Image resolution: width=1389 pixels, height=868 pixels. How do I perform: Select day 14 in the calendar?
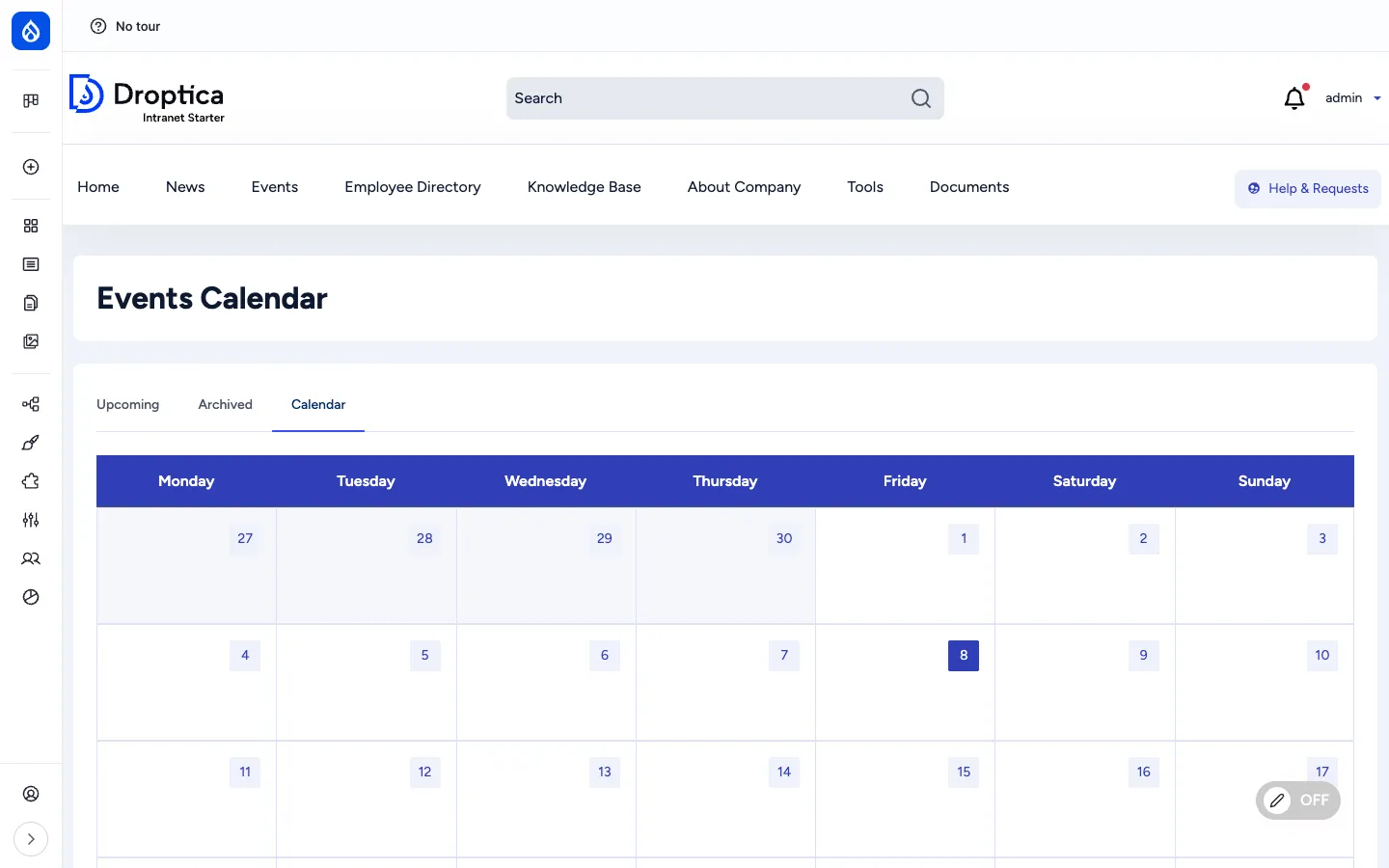pos(784,773)
